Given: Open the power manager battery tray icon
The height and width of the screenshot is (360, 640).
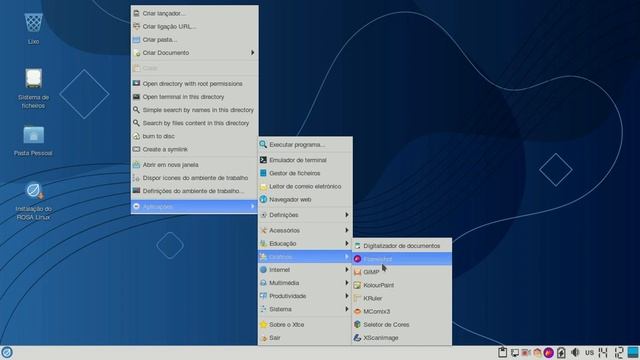Looking at the screenshot, I should 562,353.
